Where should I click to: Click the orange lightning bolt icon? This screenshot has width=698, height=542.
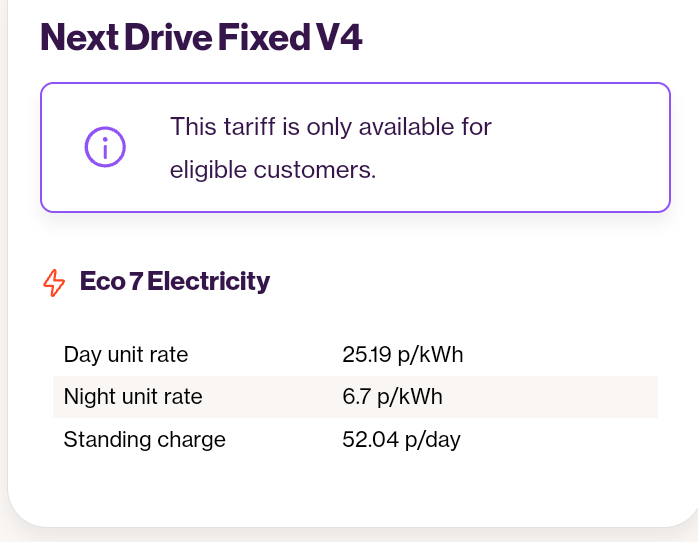54,282
